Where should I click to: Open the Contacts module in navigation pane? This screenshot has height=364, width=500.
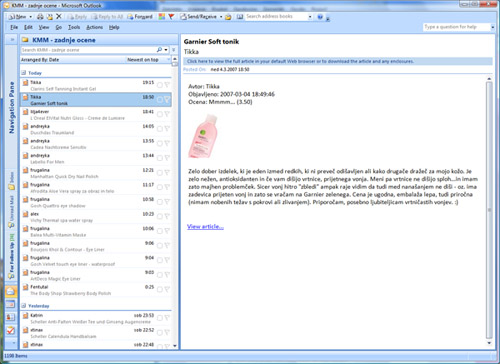pyautogui.click(x=11, y=317)
